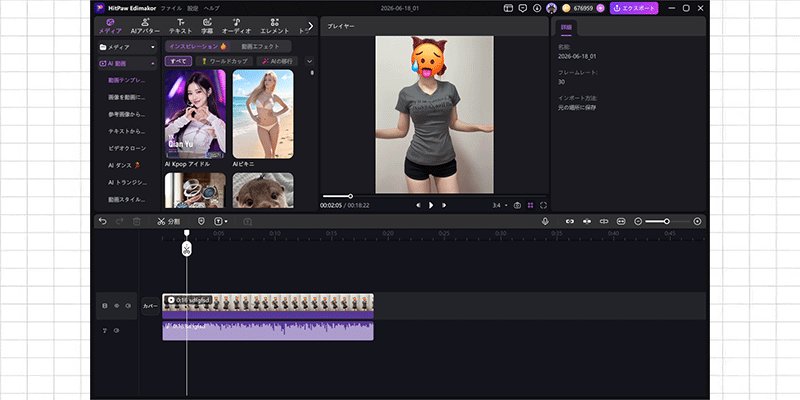Open the AI Kpop アイドル template thumbnail
This screenshot has height=400, width=800.
[x=195, y=114]
